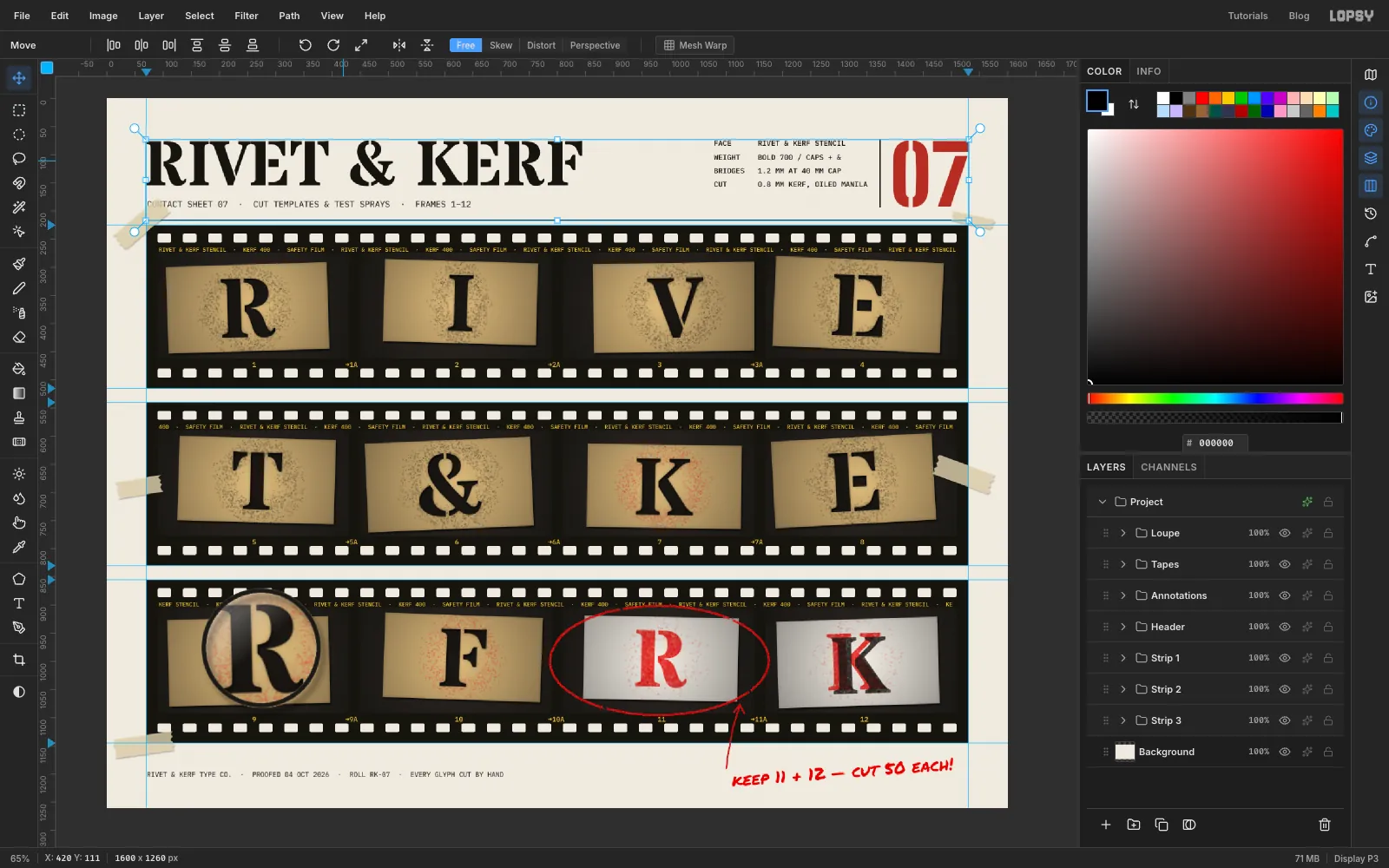
Task: Choose Perspective transform mode
Action: point(595,45)
